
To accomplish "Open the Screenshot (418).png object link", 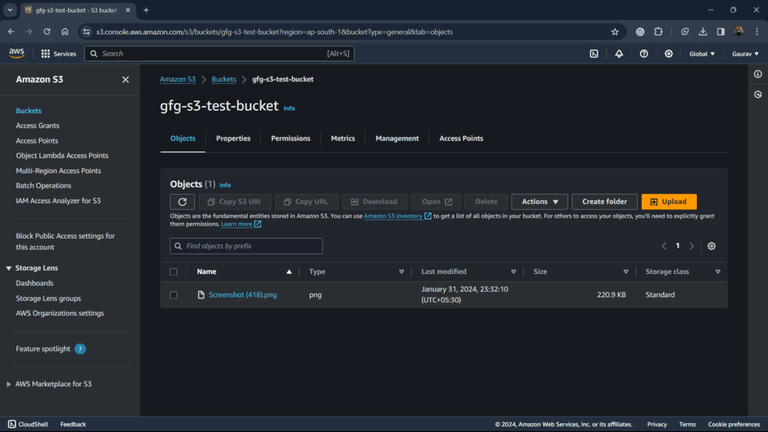I will tap(242, 295).
